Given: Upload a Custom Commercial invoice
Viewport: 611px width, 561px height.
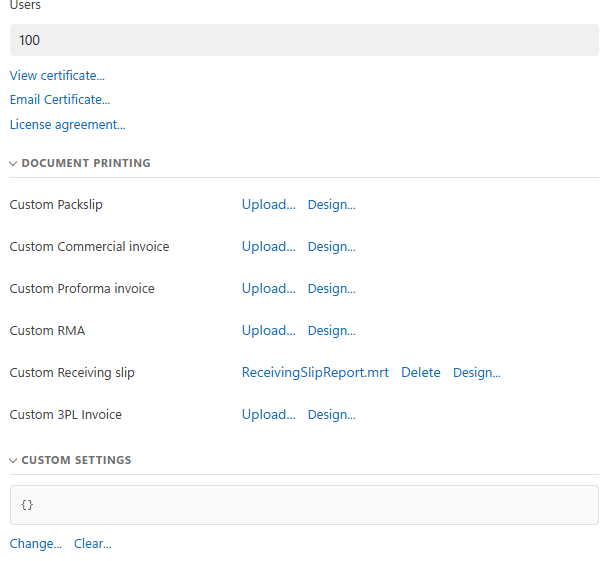Looking at the screenshot, I should [268, 247].
